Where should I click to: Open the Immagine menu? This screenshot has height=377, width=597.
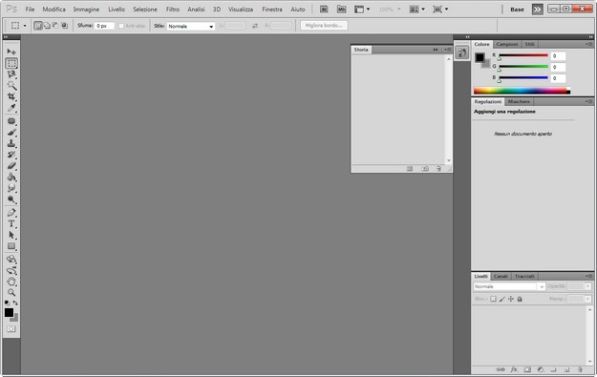[x=86, y=9]
